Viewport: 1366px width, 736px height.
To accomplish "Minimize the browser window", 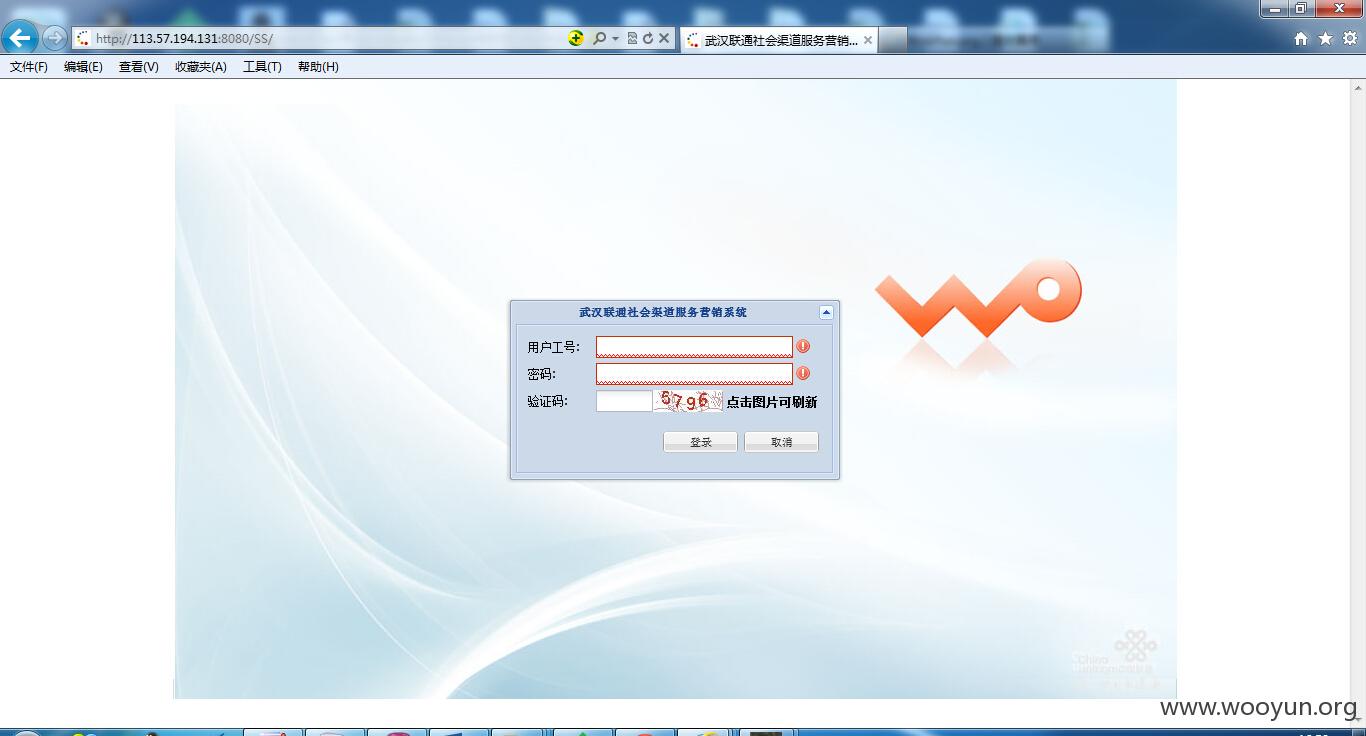I will (x=1274, y=9).
